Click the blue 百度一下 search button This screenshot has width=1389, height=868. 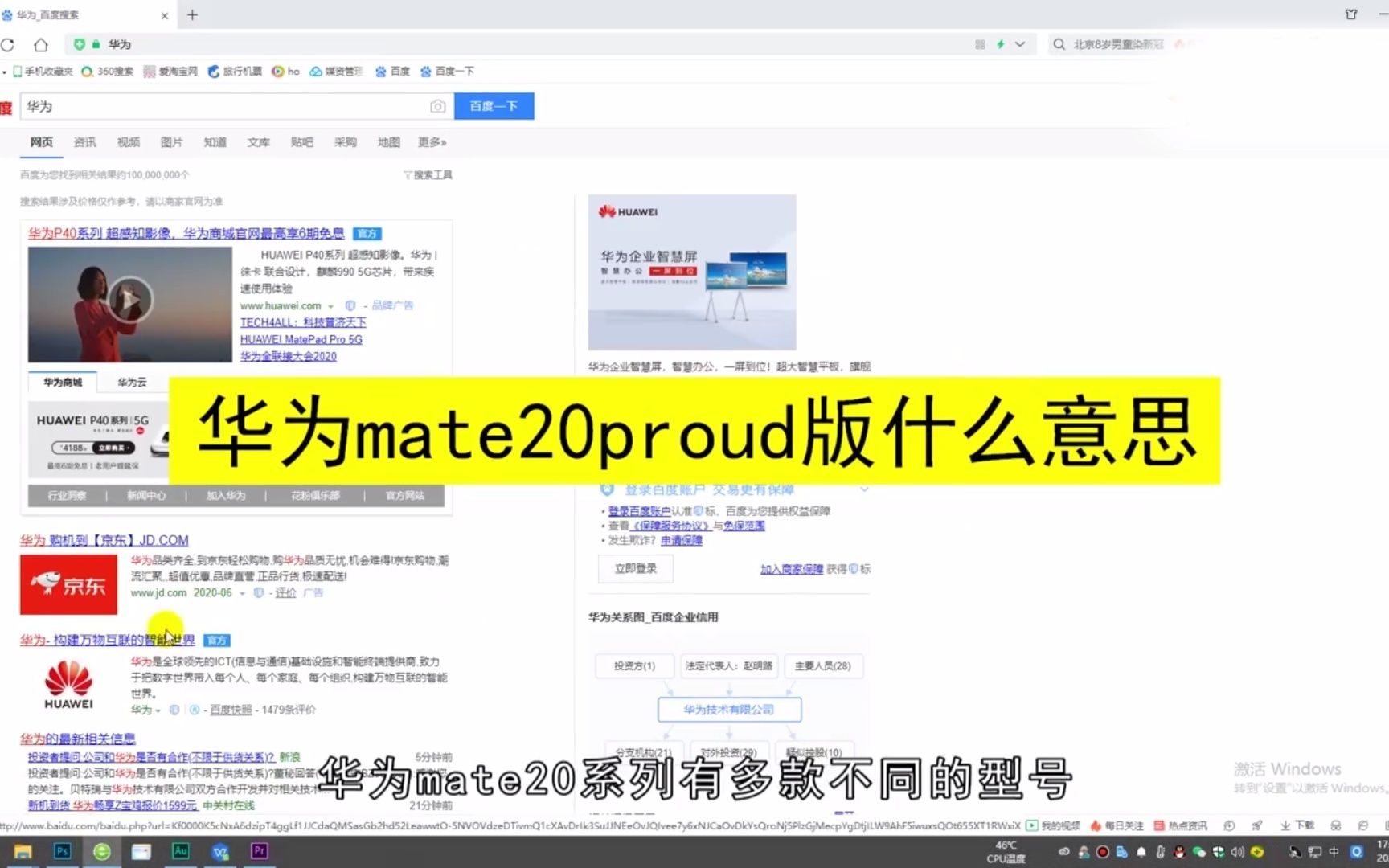494,106
